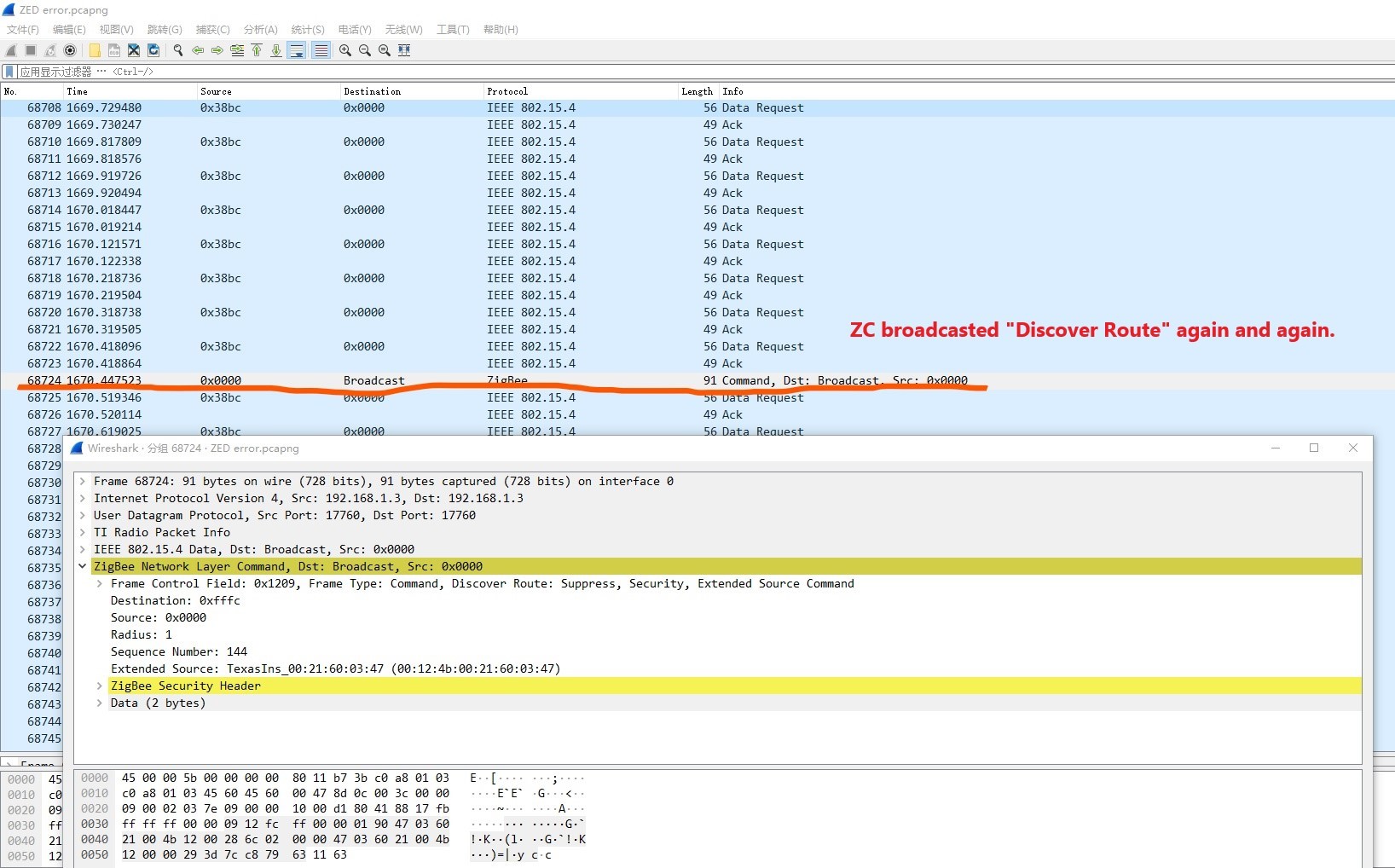Click the Stop capture square icon
This screenshot has width=1395, height=868.
click(x=31, y=50)
